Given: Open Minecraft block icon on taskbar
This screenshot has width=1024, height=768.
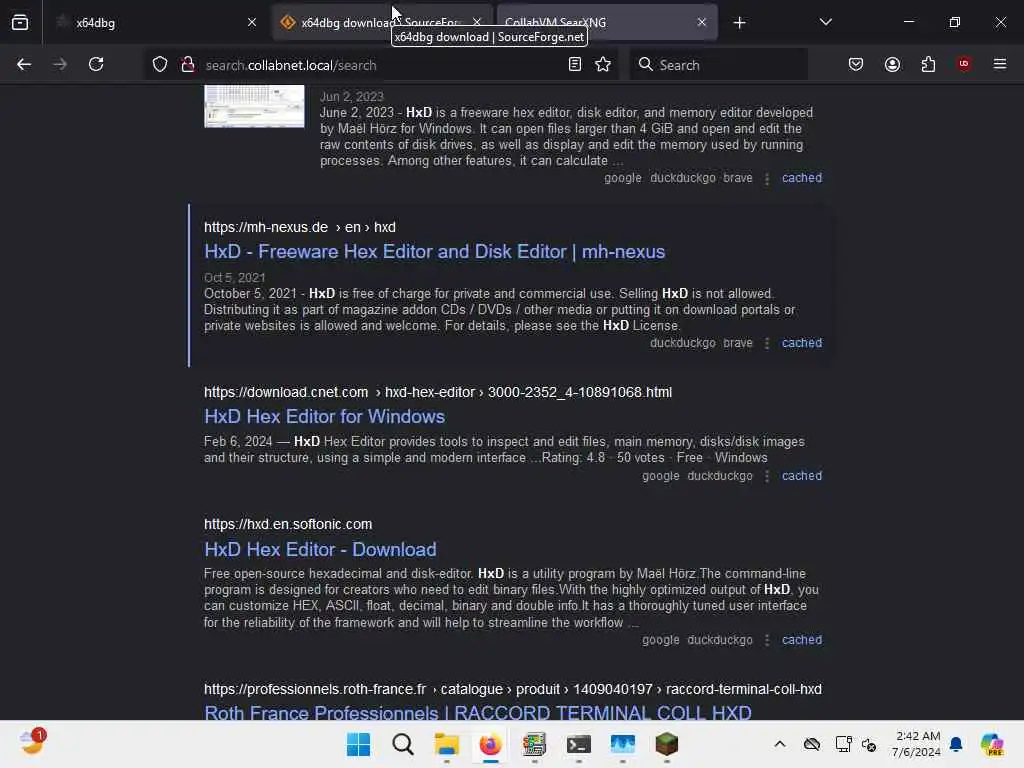Looking at the screenshot, I should tap(667, 744).
